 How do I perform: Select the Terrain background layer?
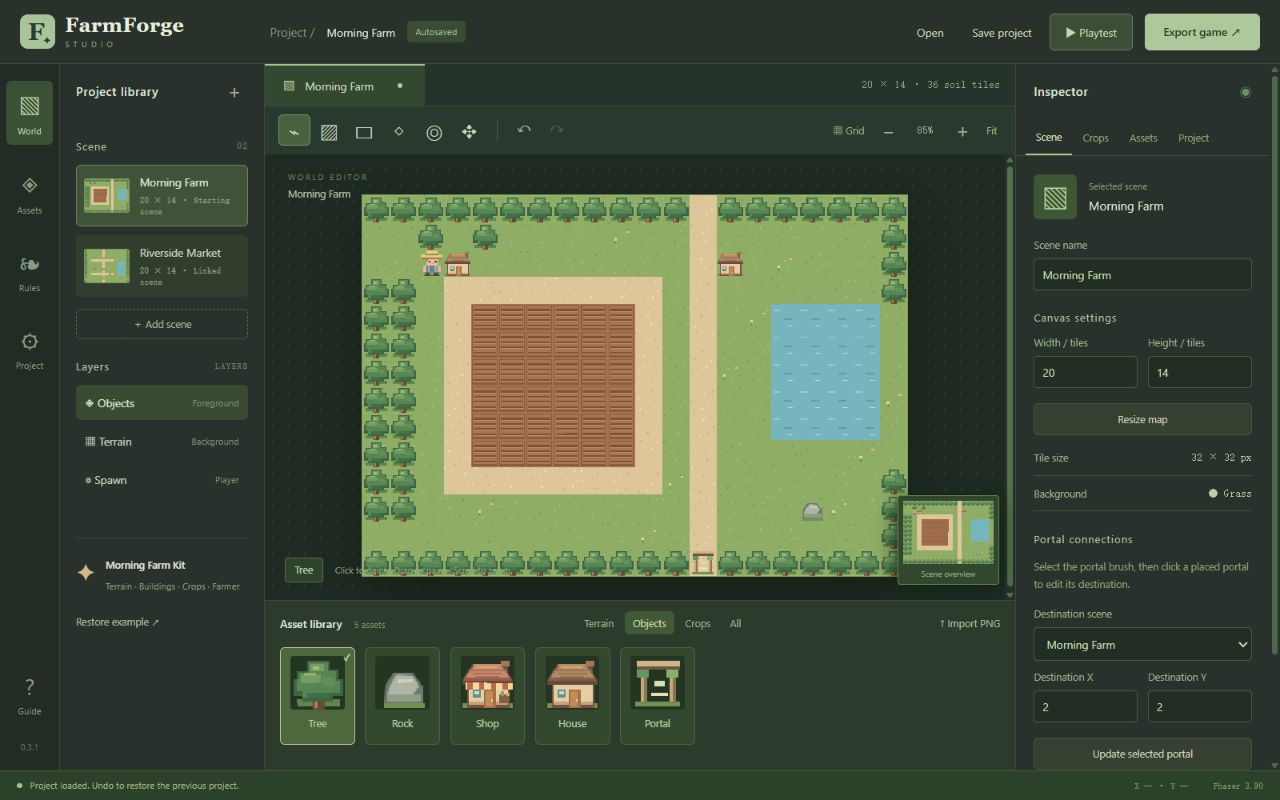[162, 441]
